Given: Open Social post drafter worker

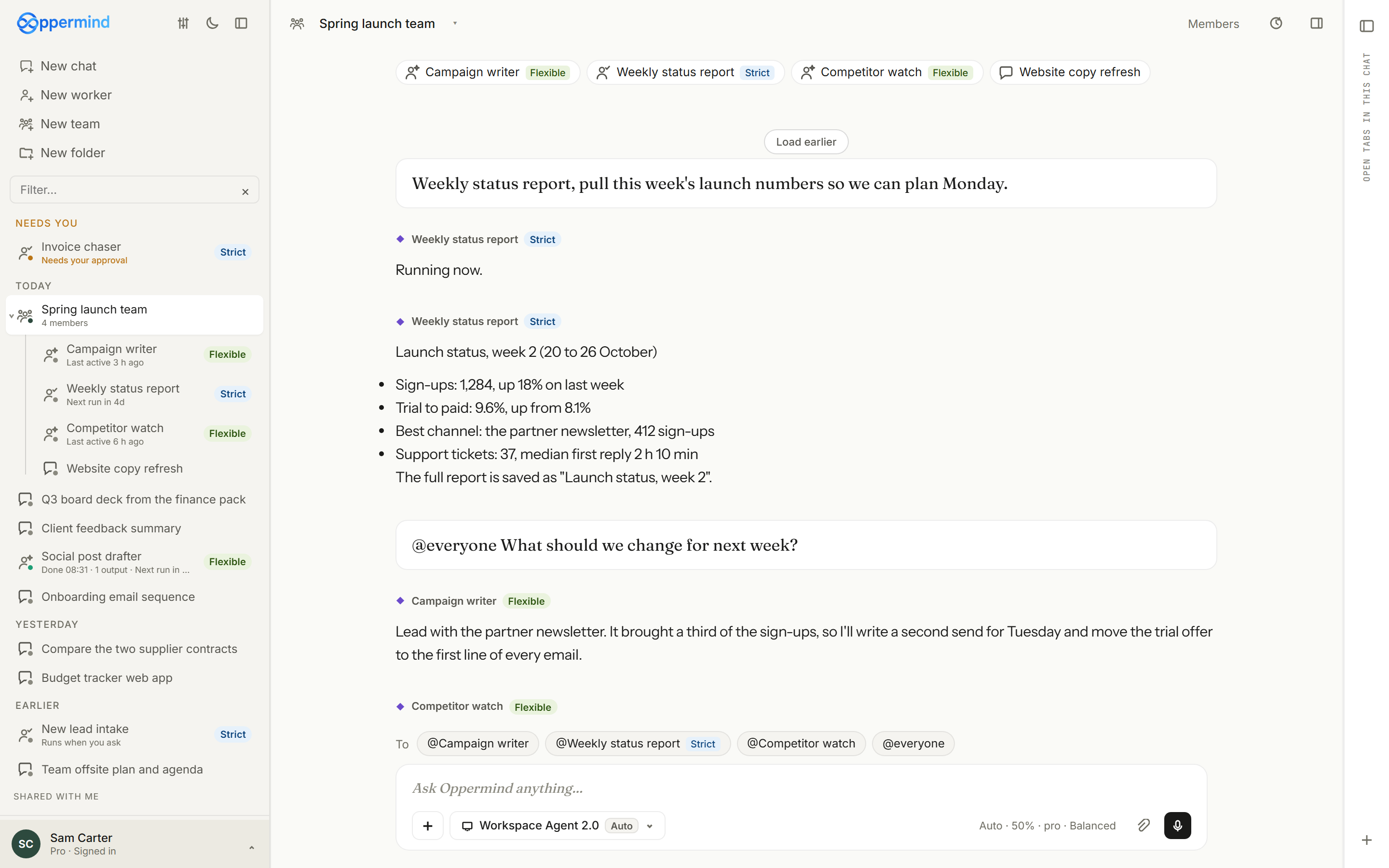Looking at the screenshot, I should pos(135,562).
